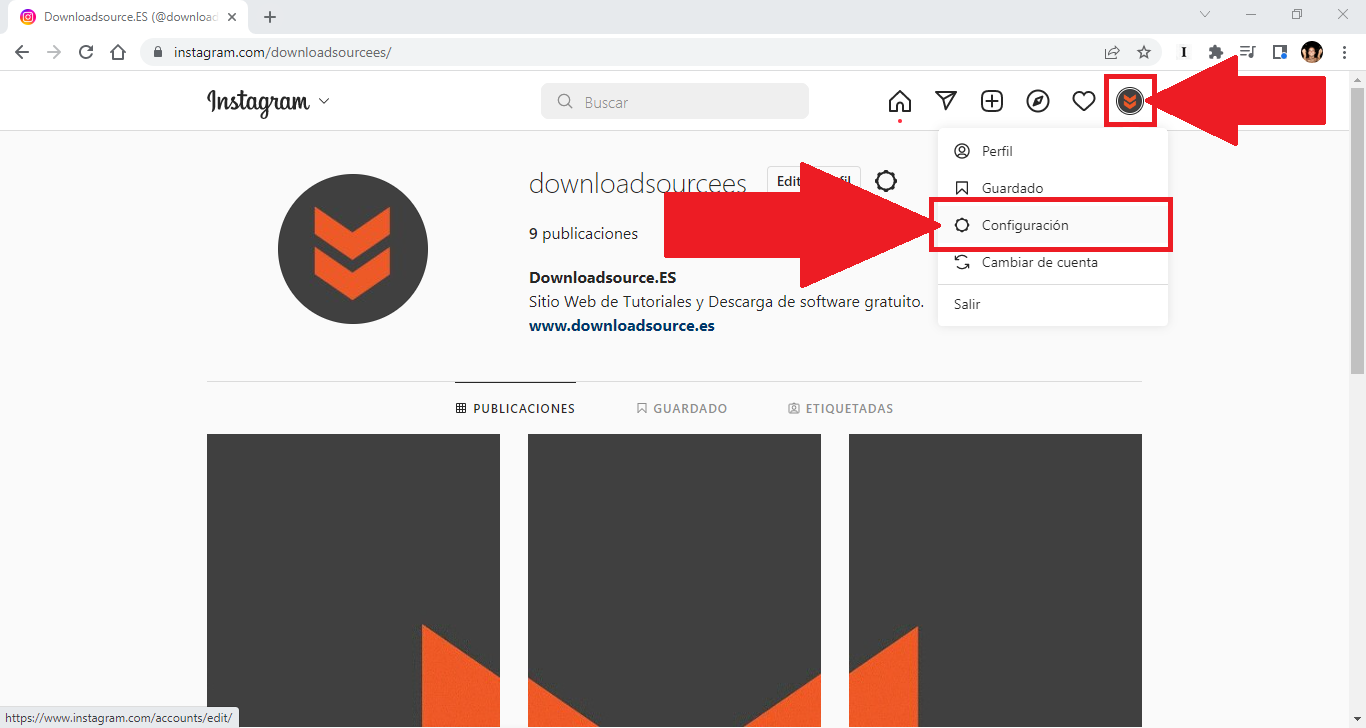Go to Instagram home feed icon
This screenshot has width=1366, height=728.
tap(900, 101)
